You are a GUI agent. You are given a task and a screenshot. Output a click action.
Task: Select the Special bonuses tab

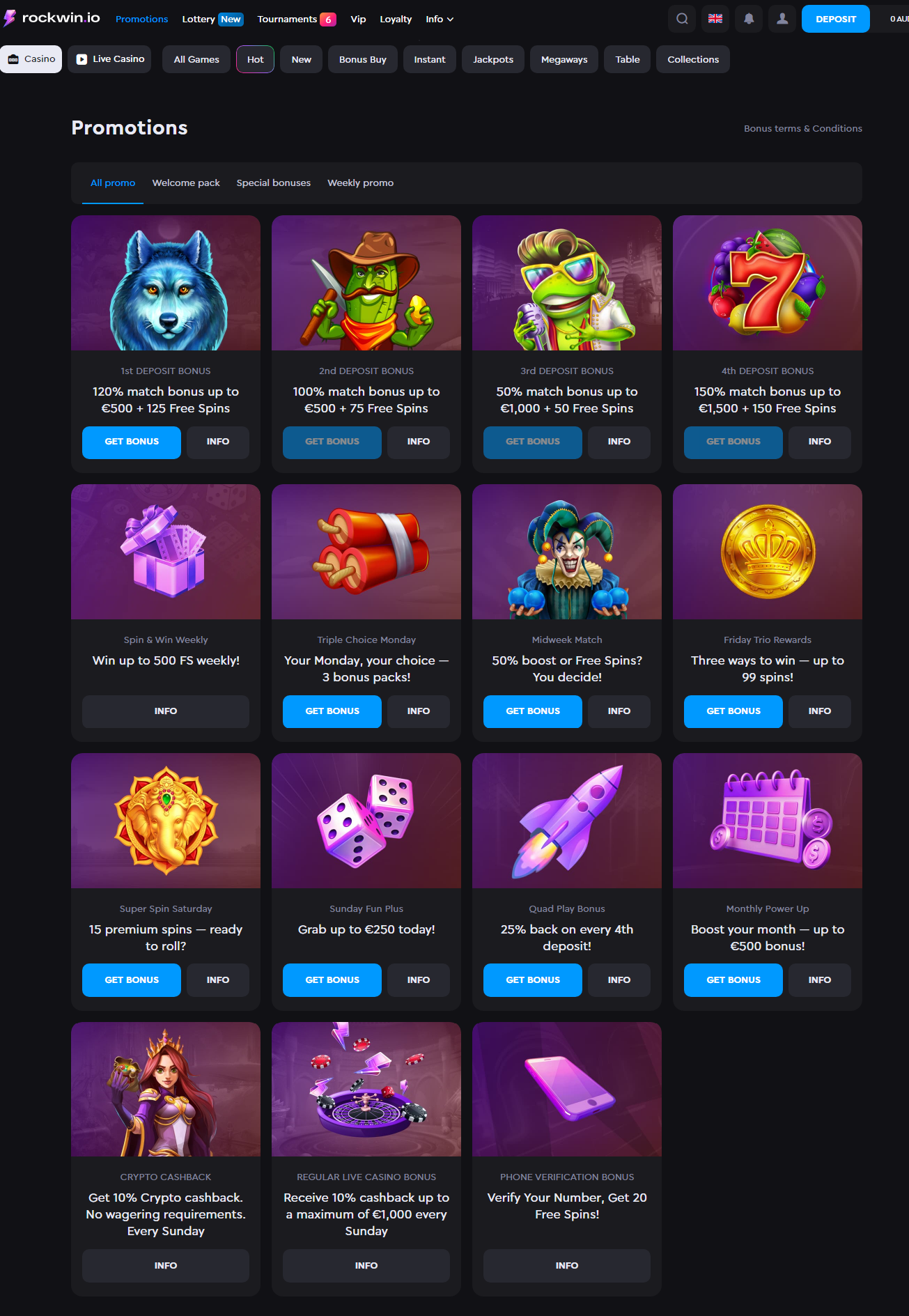[274, 183]
